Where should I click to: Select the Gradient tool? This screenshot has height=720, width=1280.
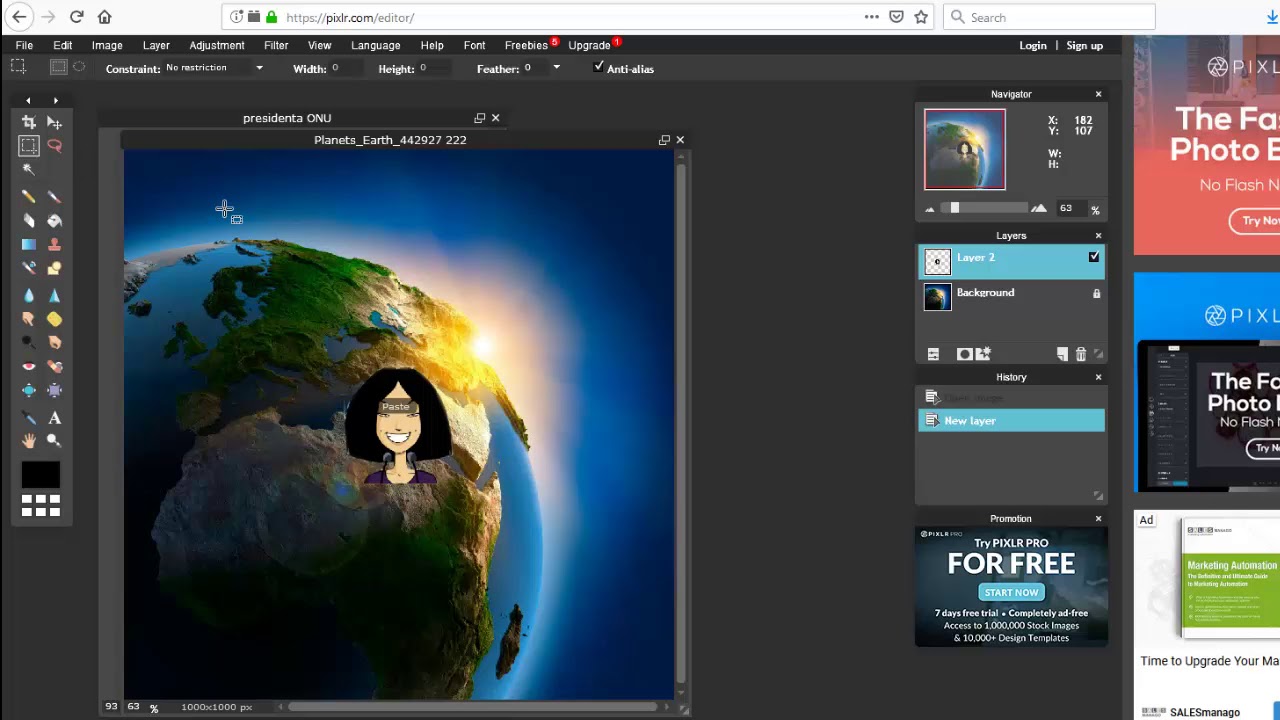pyautogui.click(x=28, y=245)
